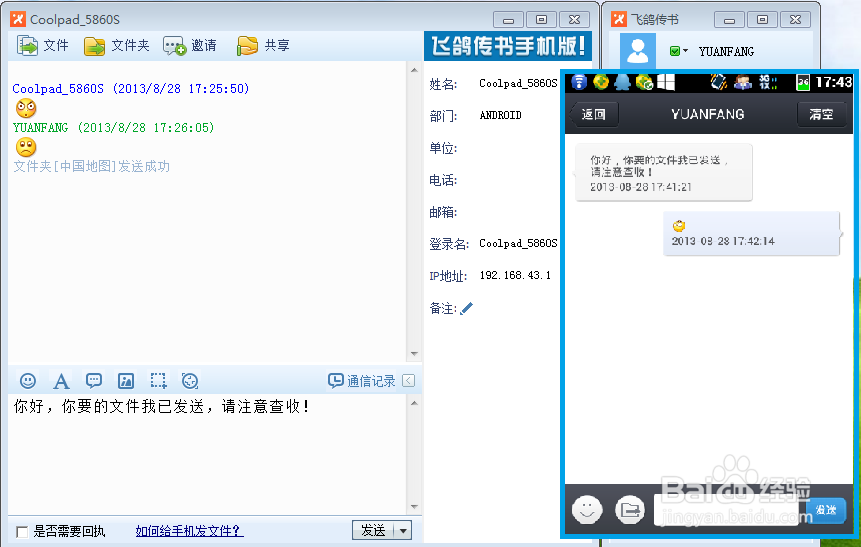
Task: Insert a picture using the image icon
Action: tap(126, 381)
